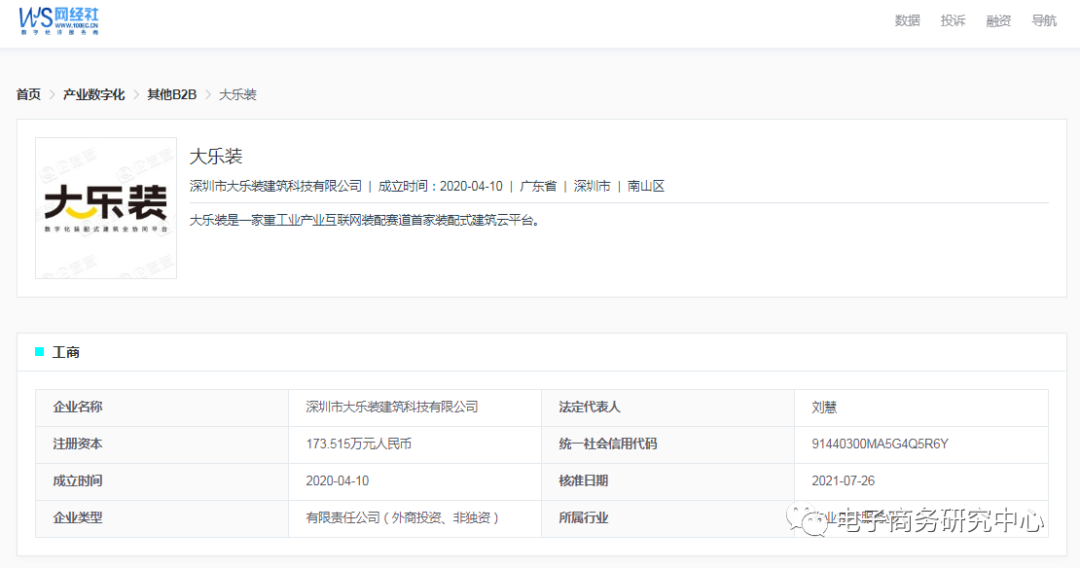This screenshot has width=1080, height=568.
Task: Select 深圳市大乐装建筑科技有限公司 in the table
Action: (x=392, y=407)
